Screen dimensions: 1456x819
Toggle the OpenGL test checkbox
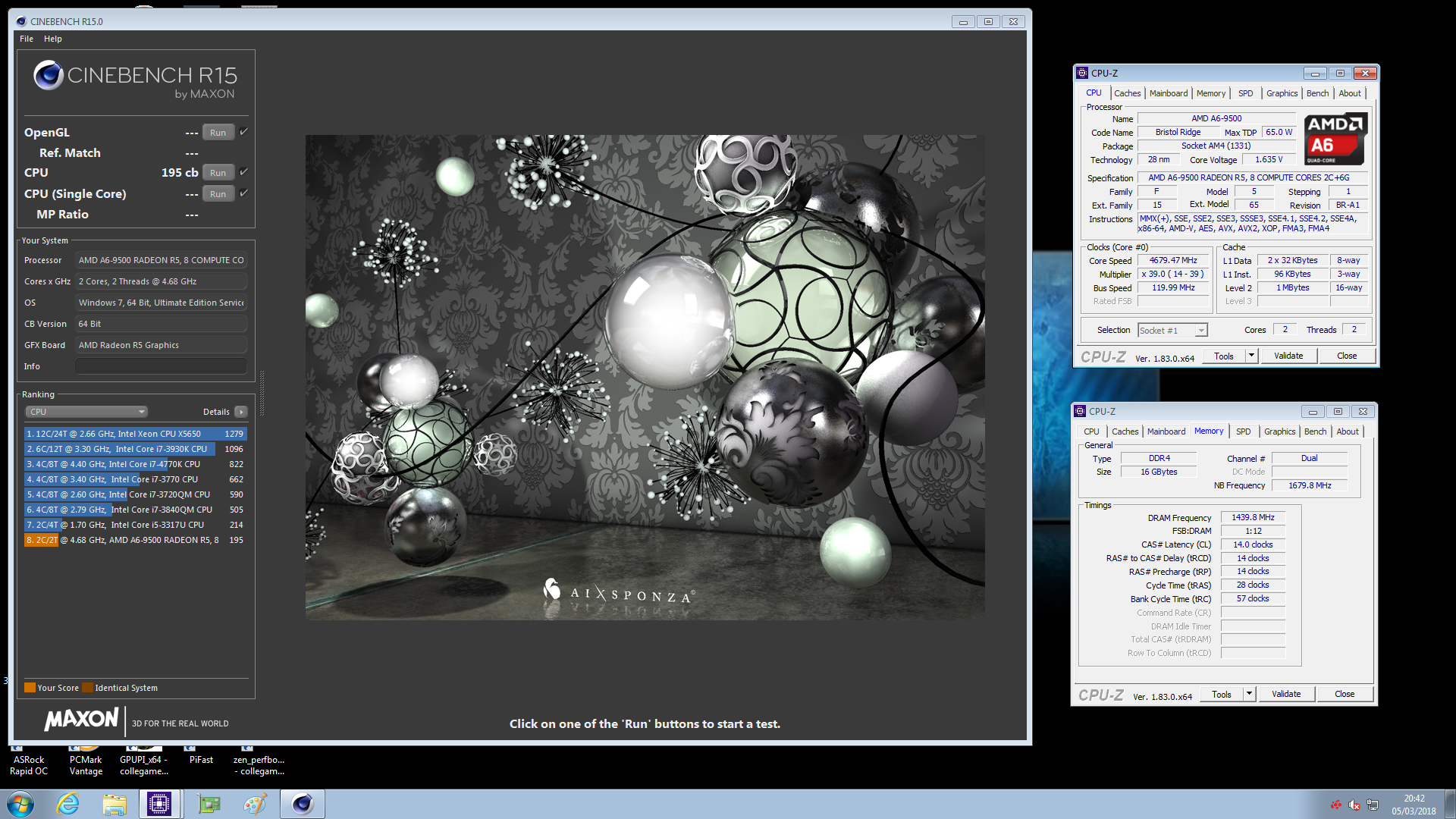(243, 132)
